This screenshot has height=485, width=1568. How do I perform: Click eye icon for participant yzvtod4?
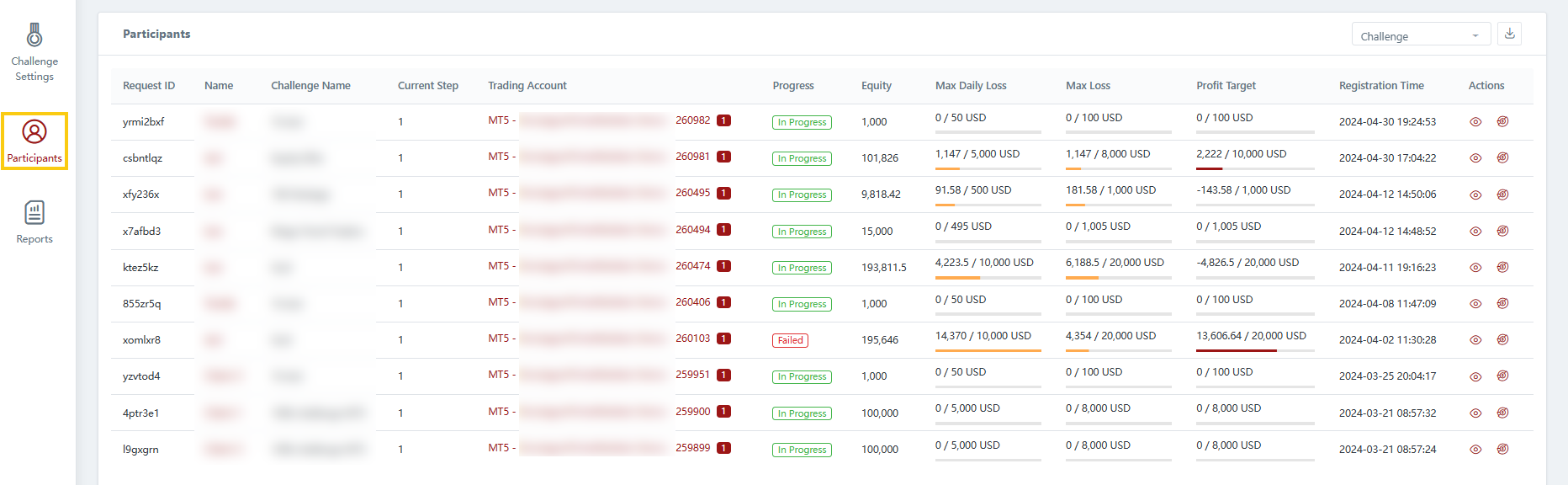[x=1475, y=376]
